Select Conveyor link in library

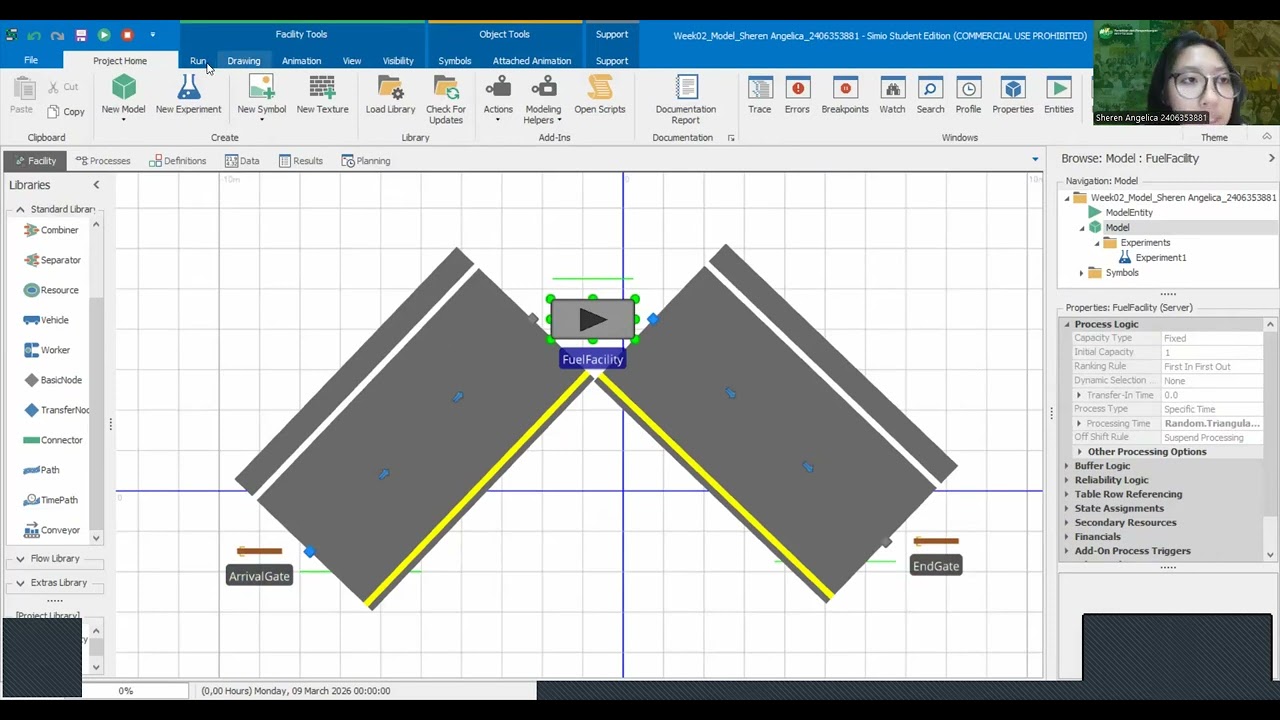click(x=51, y=530)
